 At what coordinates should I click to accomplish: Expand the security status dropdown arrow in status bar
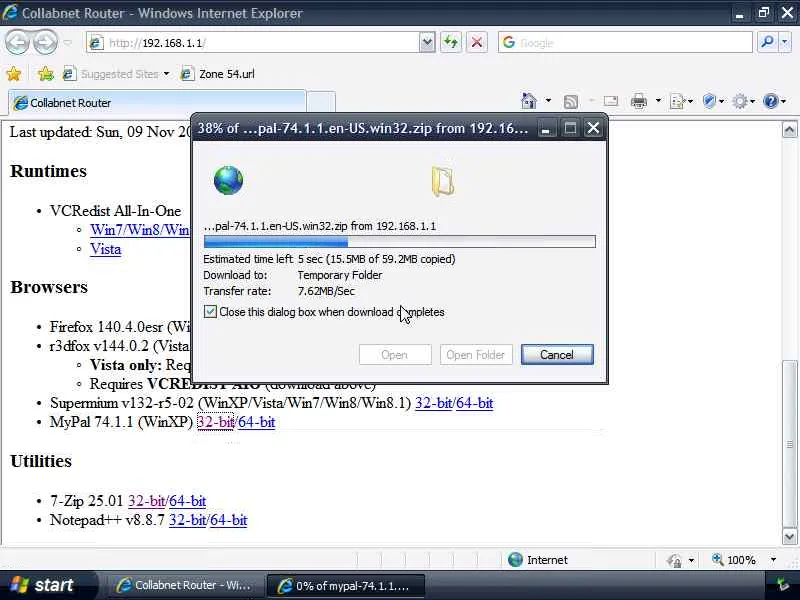[x=691, y=560]
